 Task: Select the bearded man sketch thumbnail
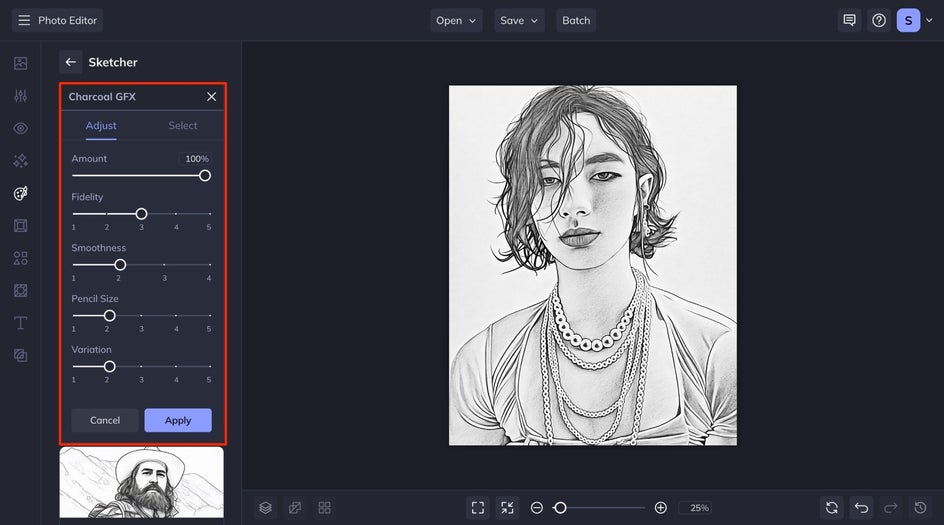pyautogui.click(x=141, y=482)
